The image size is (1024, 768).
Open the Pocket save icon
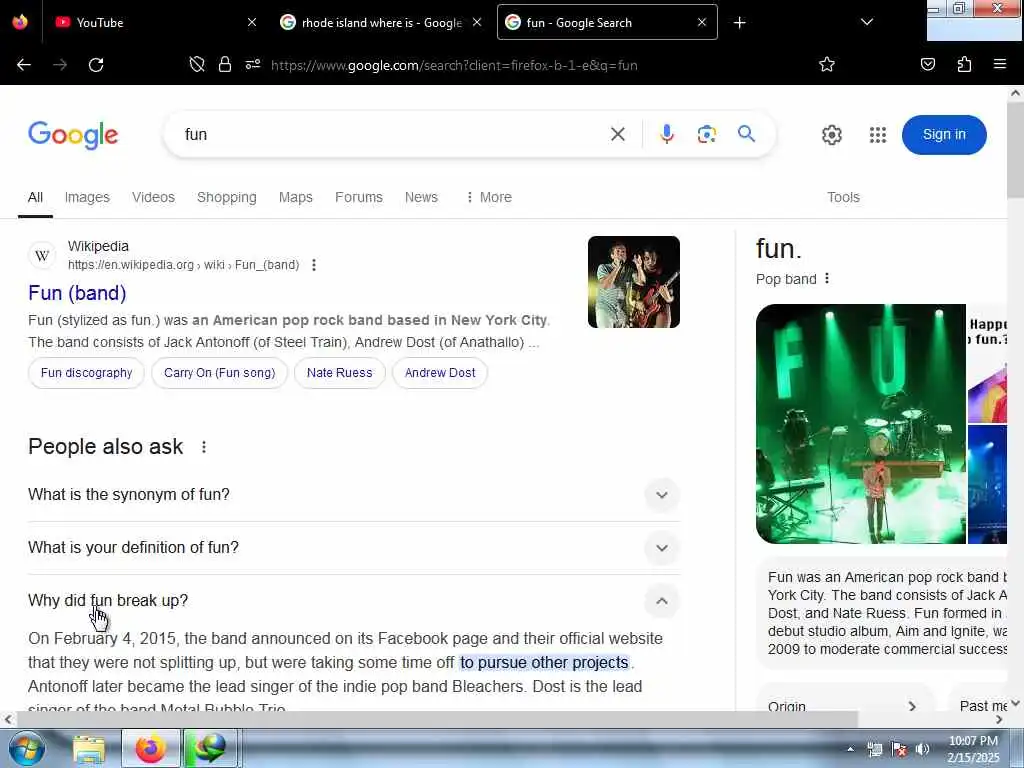[x=928, y=64]
